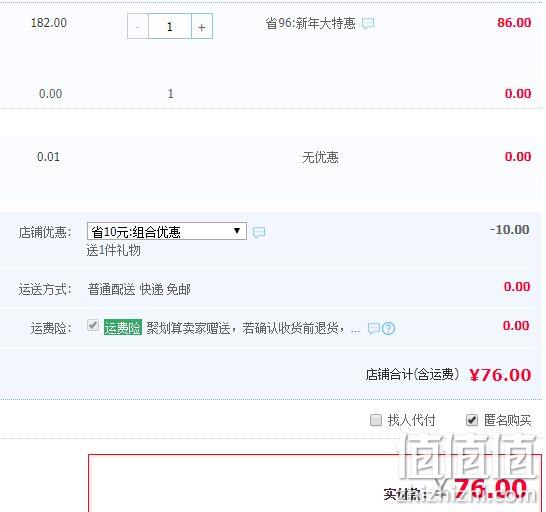Click comment icon beside store discount dropdown

259,232
